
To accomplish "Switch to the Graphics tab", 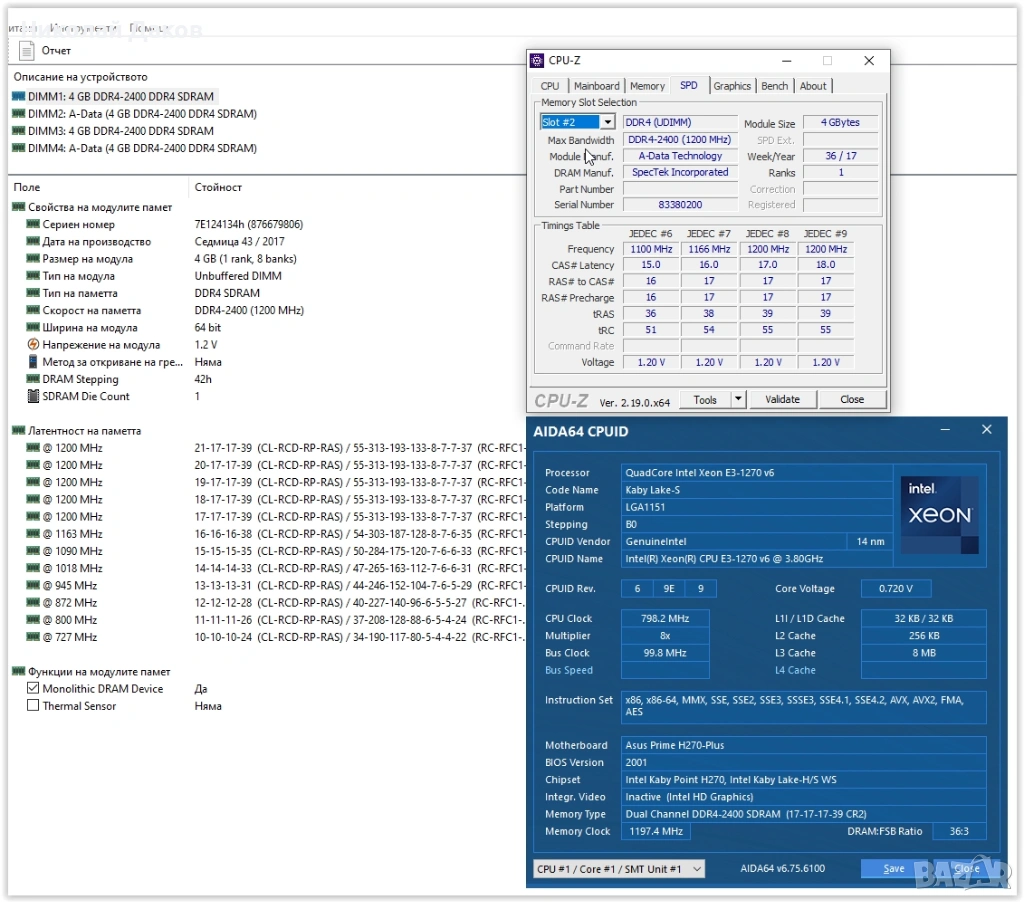I will 732,86.
